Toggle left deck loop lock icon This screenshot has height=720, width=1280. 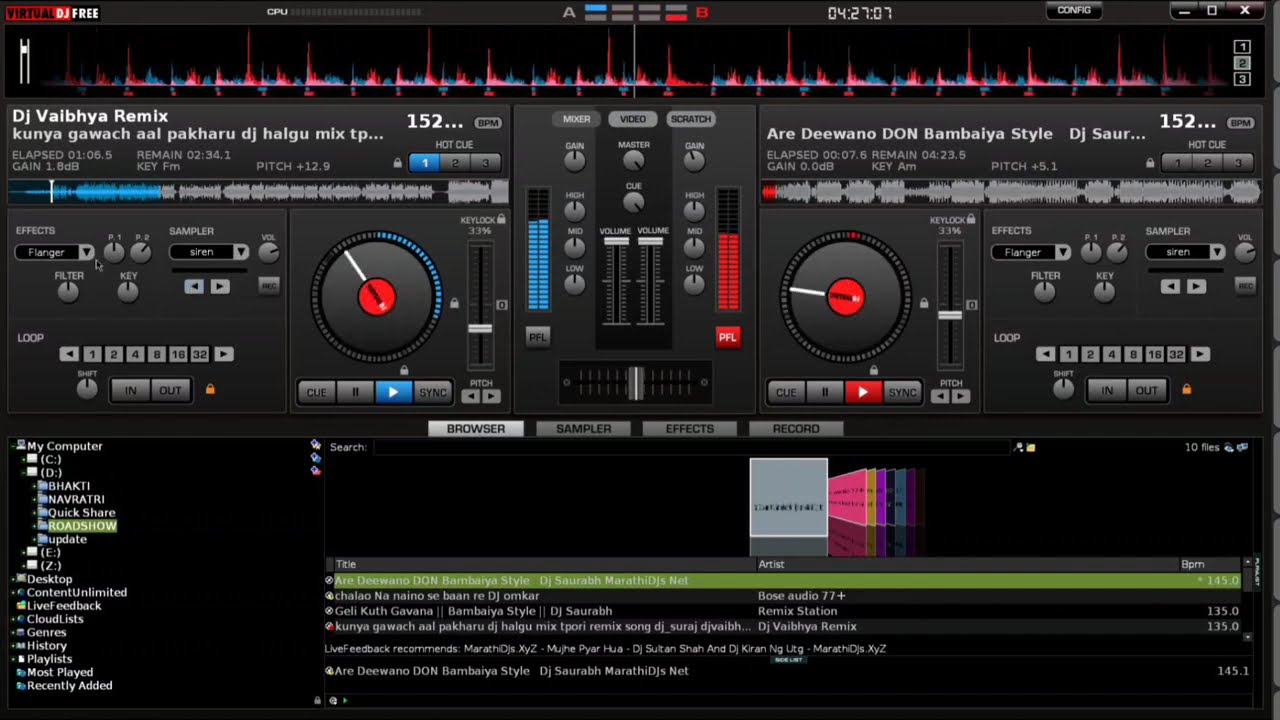(x=210, y=389)
